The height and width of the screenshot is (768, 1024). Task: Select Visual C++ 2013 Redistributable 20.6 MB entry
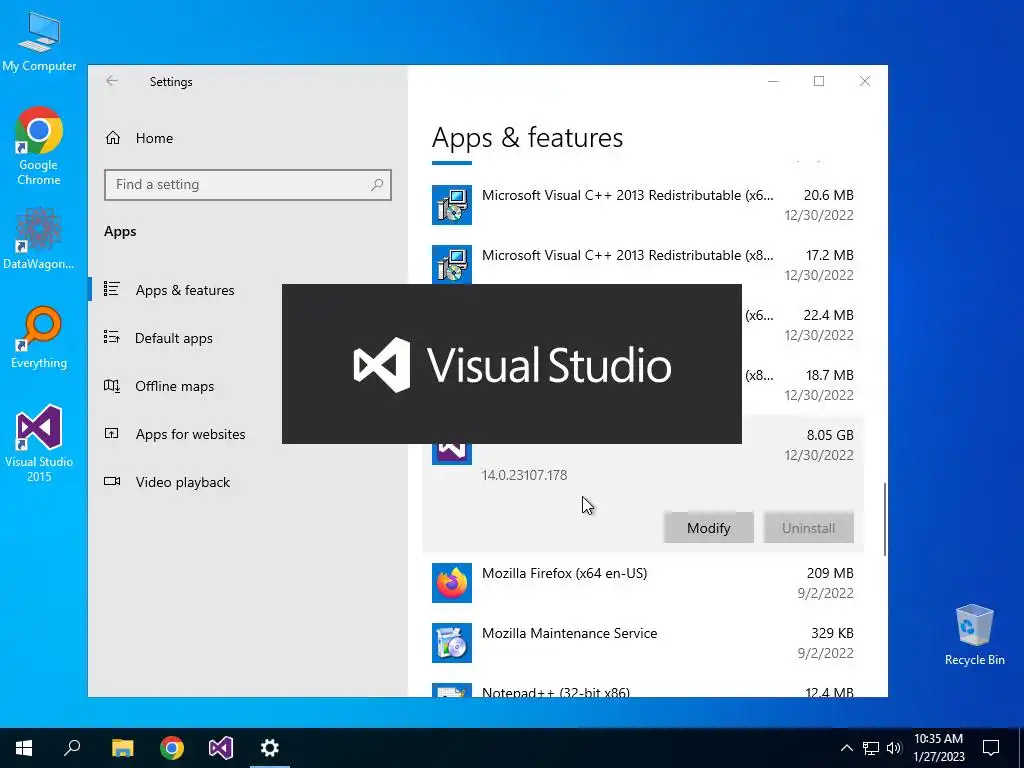pos(643,205)
